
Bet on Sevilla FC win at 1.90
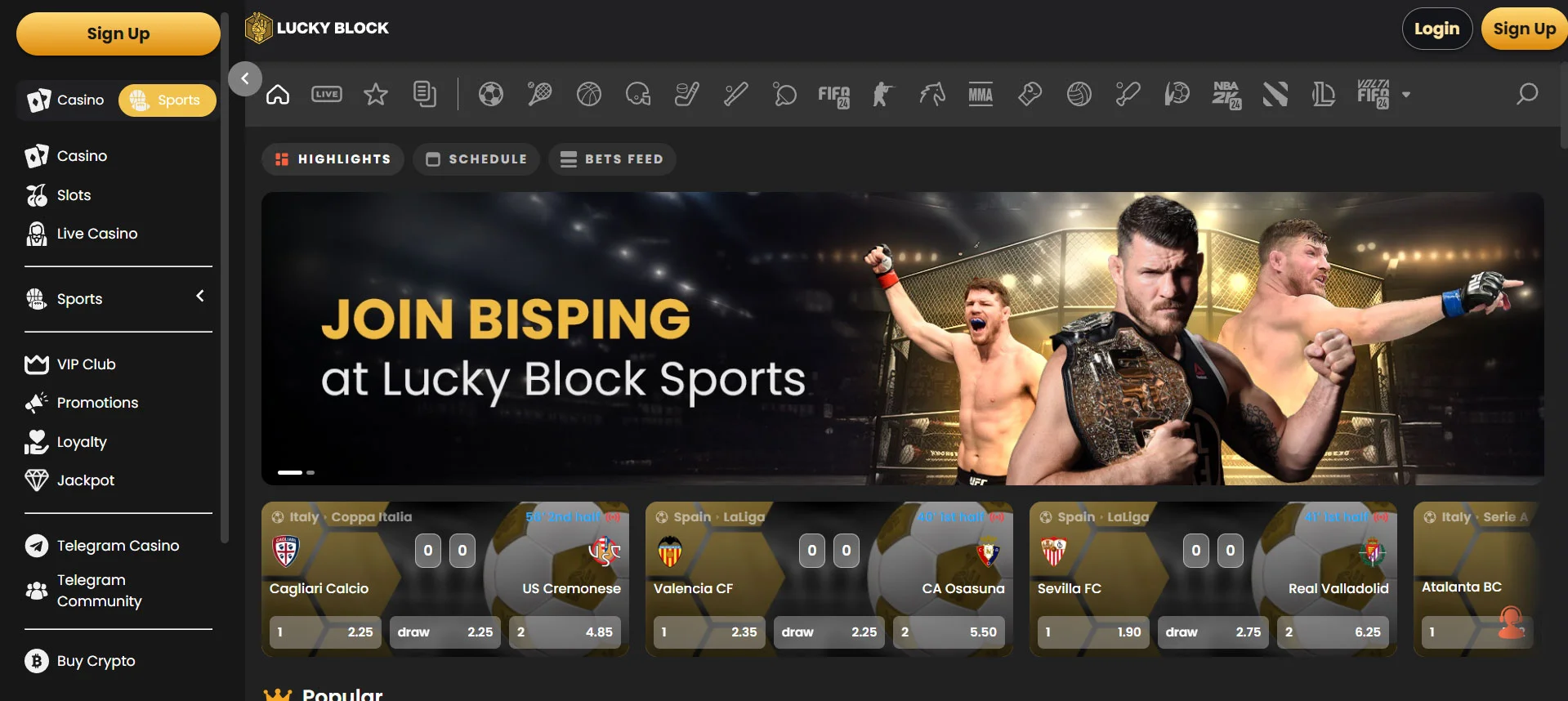coord(1093,632)
